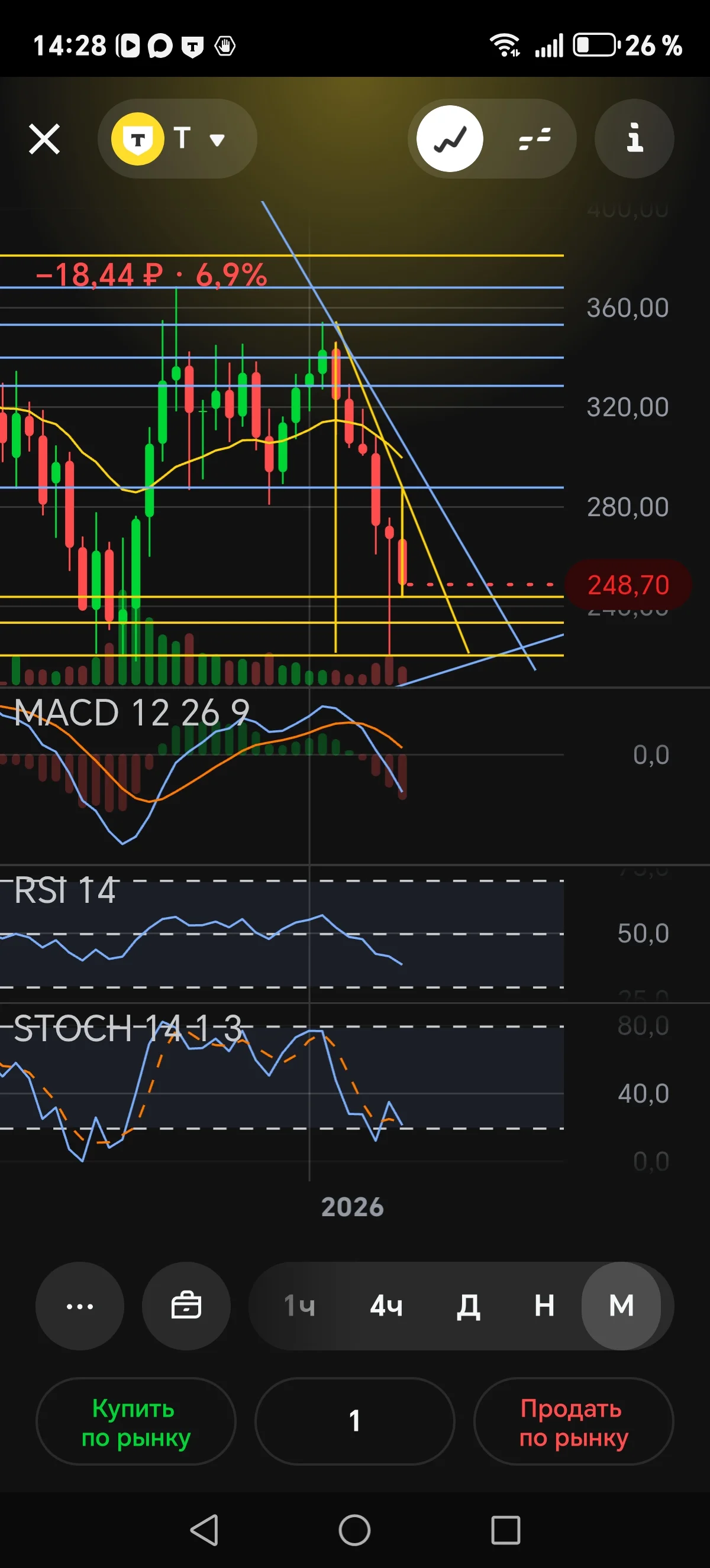Tap the 14:28 clock in status bar
This screenshot has width=710, height=1568.
click(x=69, y=46)
